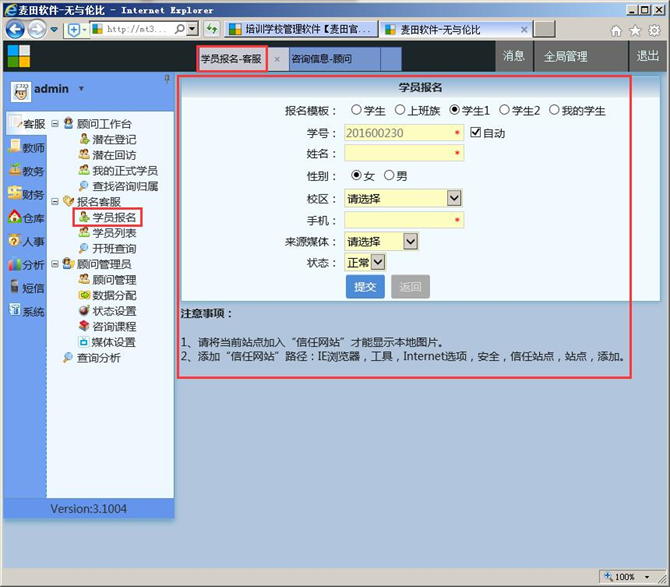
Task: Click the IE forward arrow button
Action: (37, 29)
